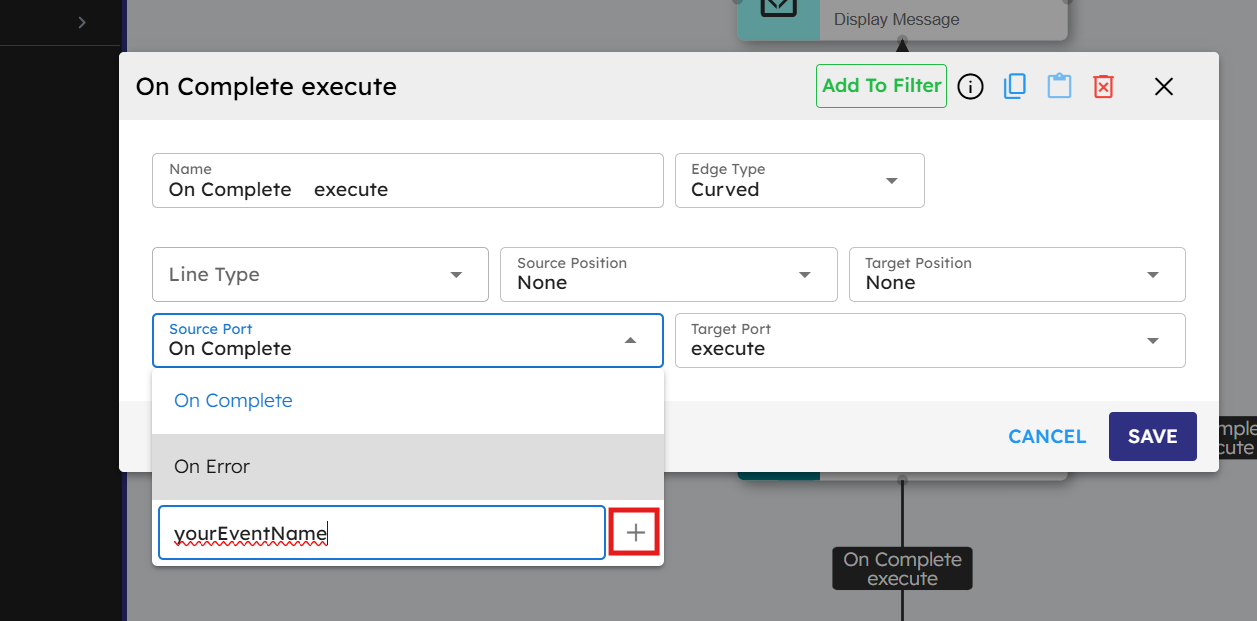Click the Display Message node icon
The image size is (1257, 621).
pos(778,10)
